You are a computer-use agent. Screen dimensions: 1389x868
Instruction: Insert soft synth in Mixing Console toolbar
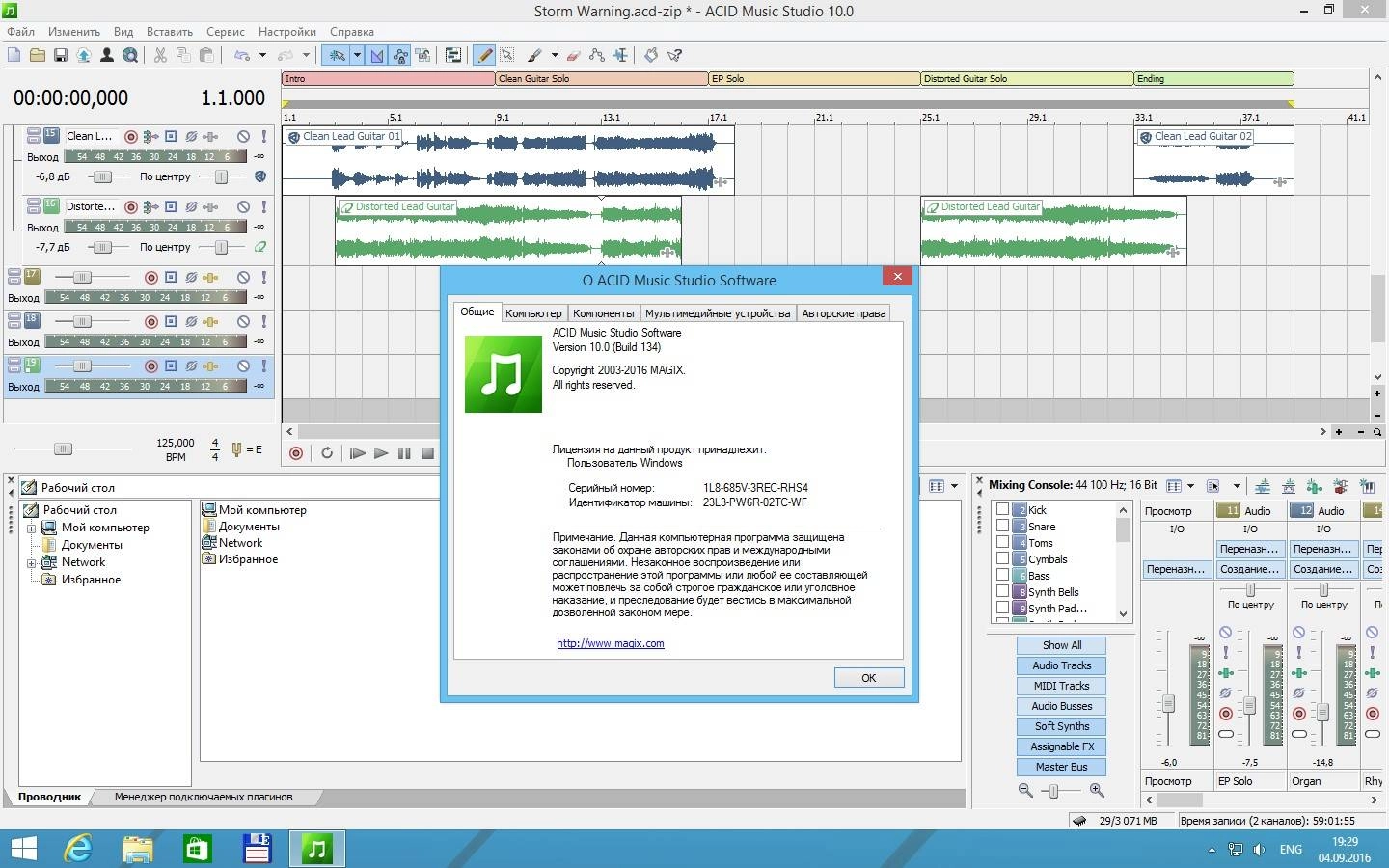coord(1367,486)
